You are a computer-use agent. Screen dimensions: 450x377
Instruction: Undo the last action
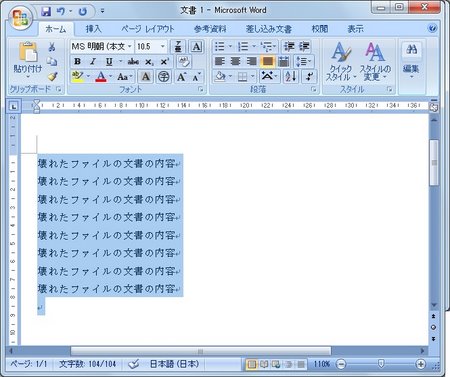[61, 11]
